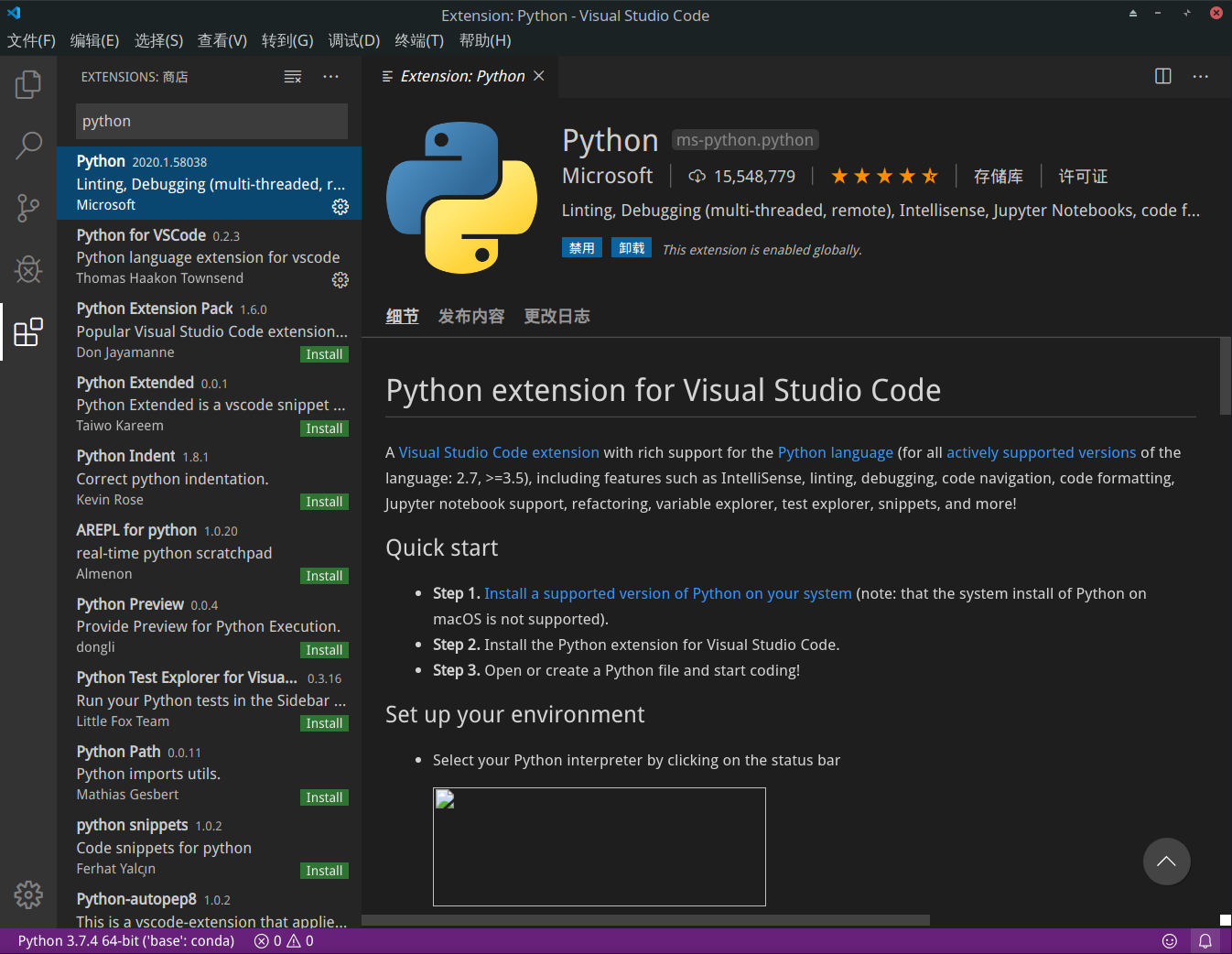
Task: Open the 许可证 license link
Action: tap(1084, 176)
